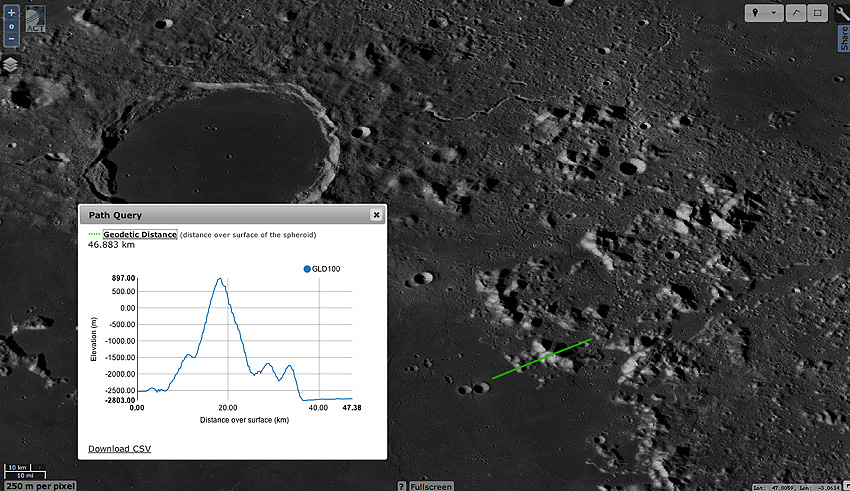850x491 pixels.
Task: Click the -2803.00 minimum elevation label
Action: pyautogui.click(x=122, y=400)
